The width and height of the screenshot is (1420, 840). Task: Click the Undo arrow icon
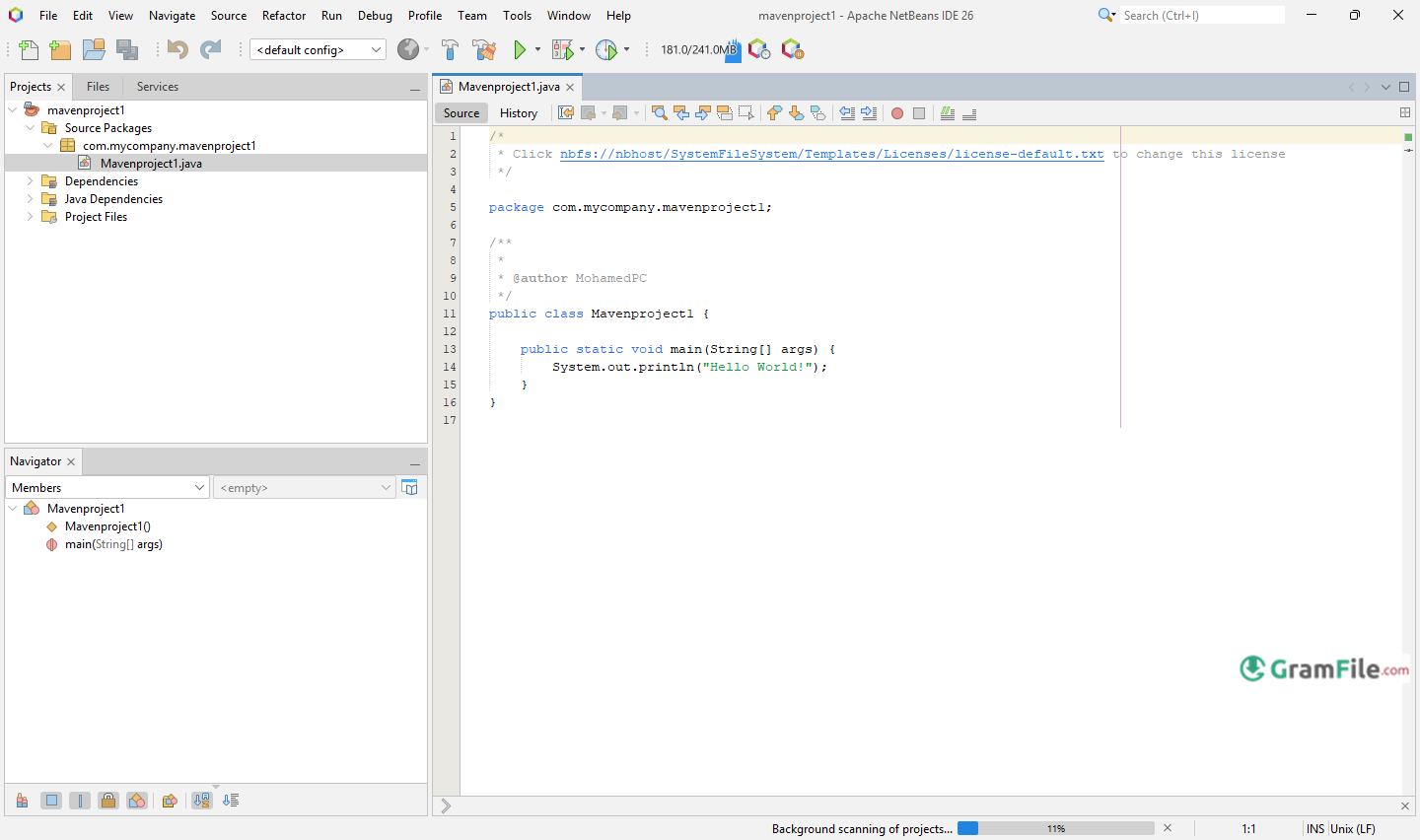(177, 49)
